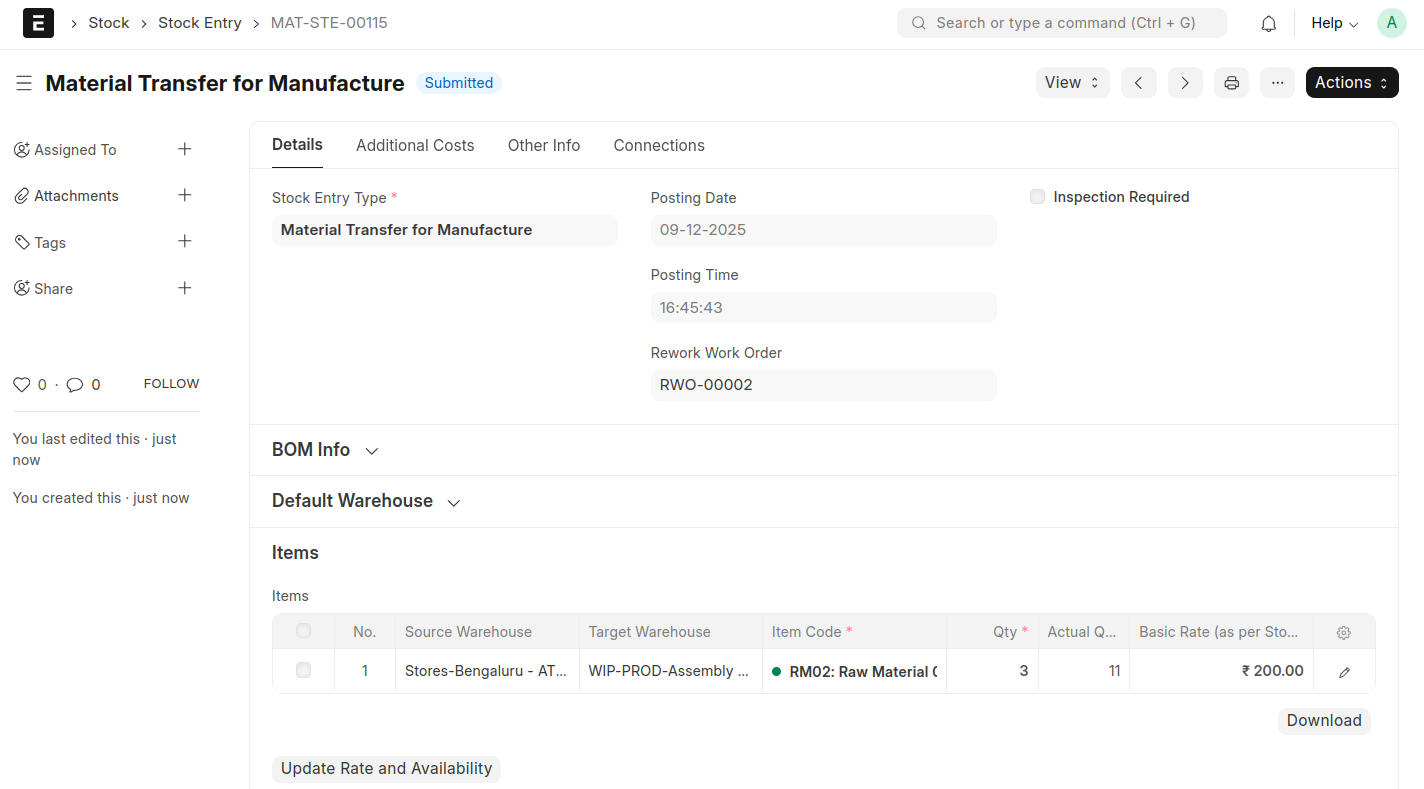Open the Connections tab

[658, 145]
